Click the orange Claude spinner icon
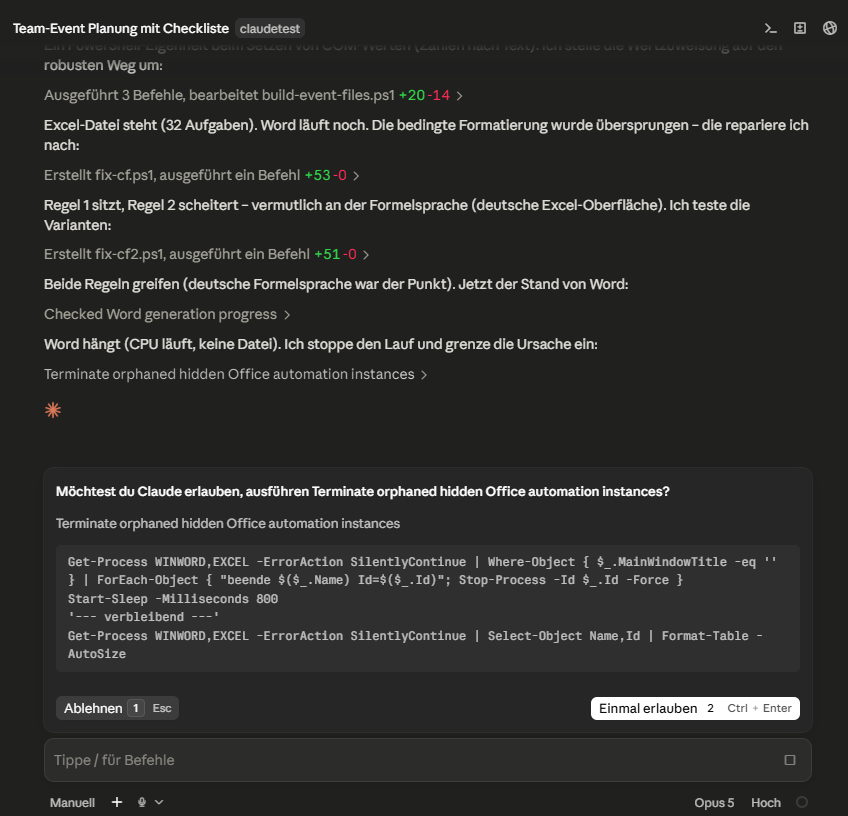This screenshot has width=848, height=816. click(53, 410)
